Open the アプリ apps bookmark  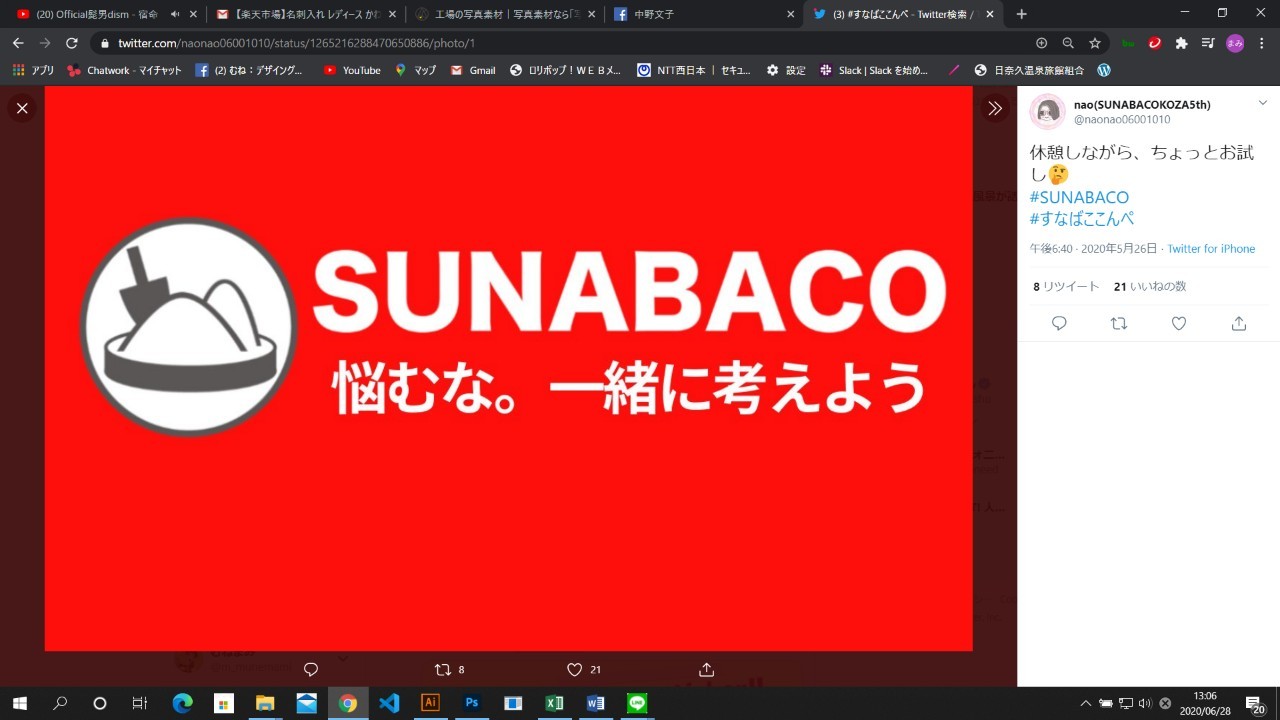(33, 70)
